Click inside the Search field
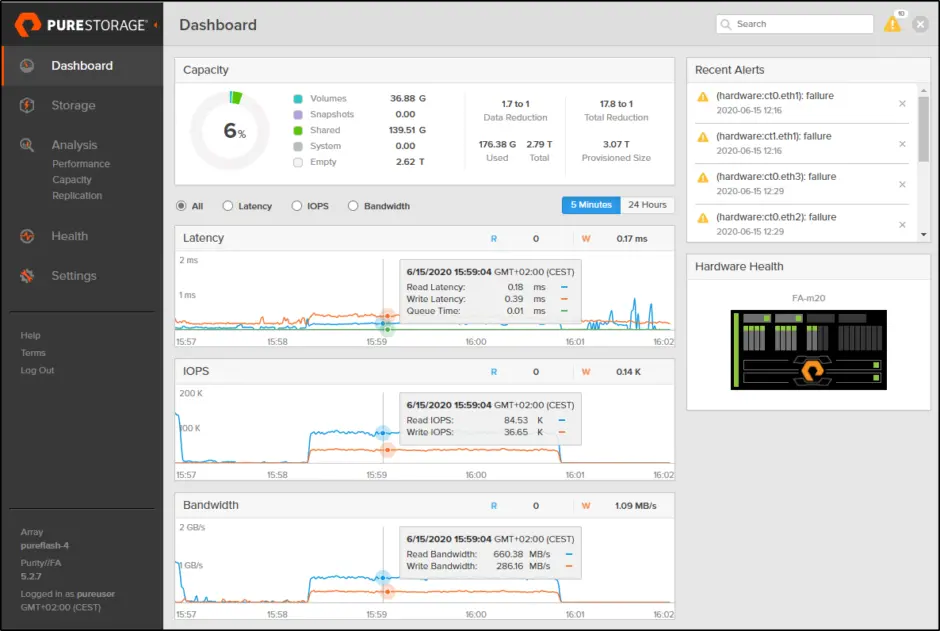This screenshot has width=940, height=631. tap(795, 23)
